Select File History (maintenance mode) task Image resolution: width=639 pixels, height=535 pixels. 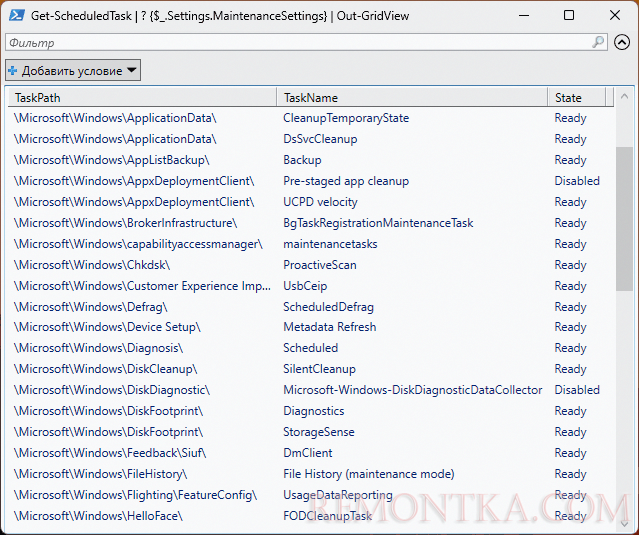[368, 474]
